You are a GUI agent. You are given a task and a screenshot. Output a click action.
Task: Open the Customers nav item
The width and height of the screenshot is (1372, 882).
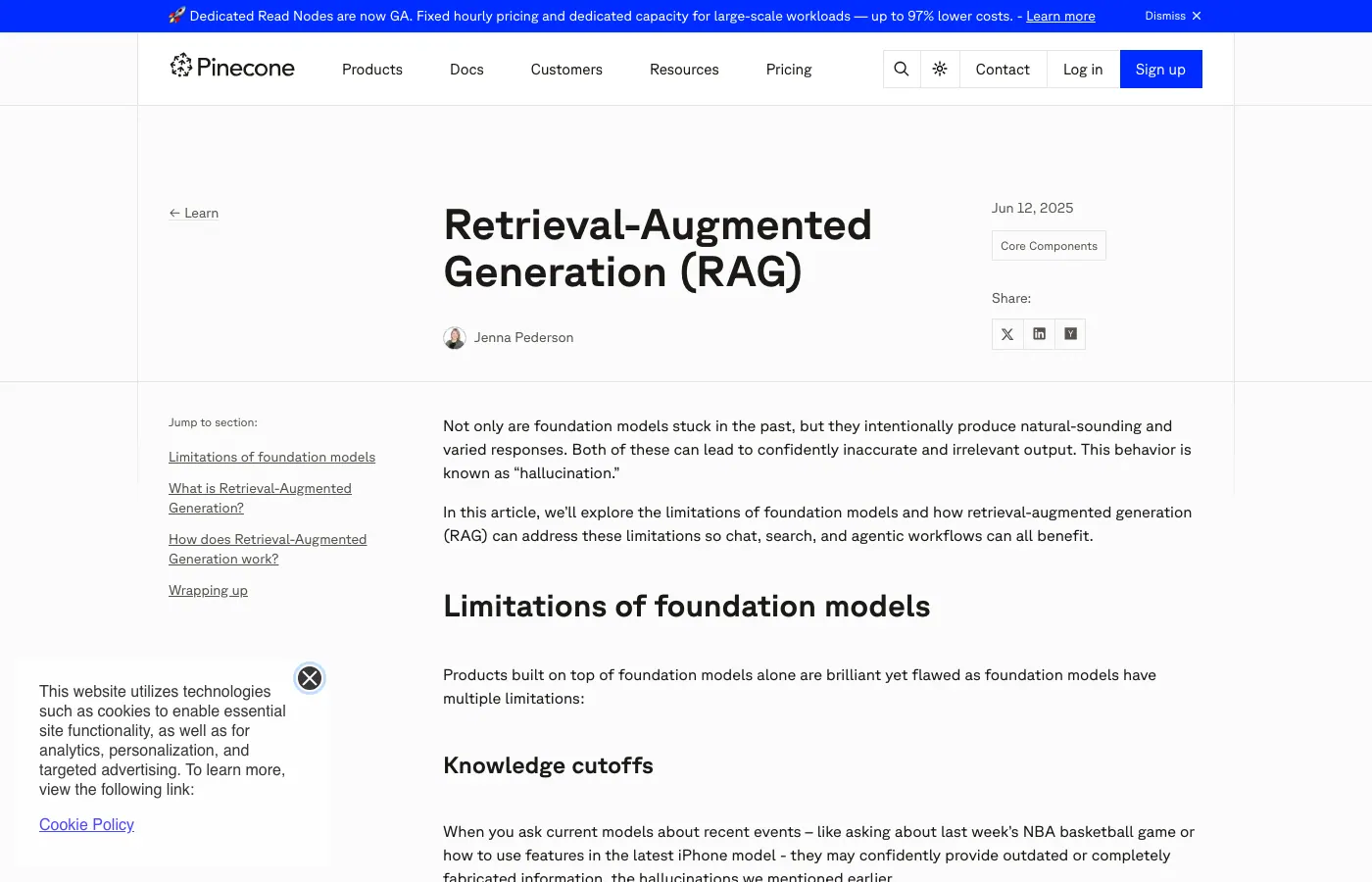(x=566, y=70)
